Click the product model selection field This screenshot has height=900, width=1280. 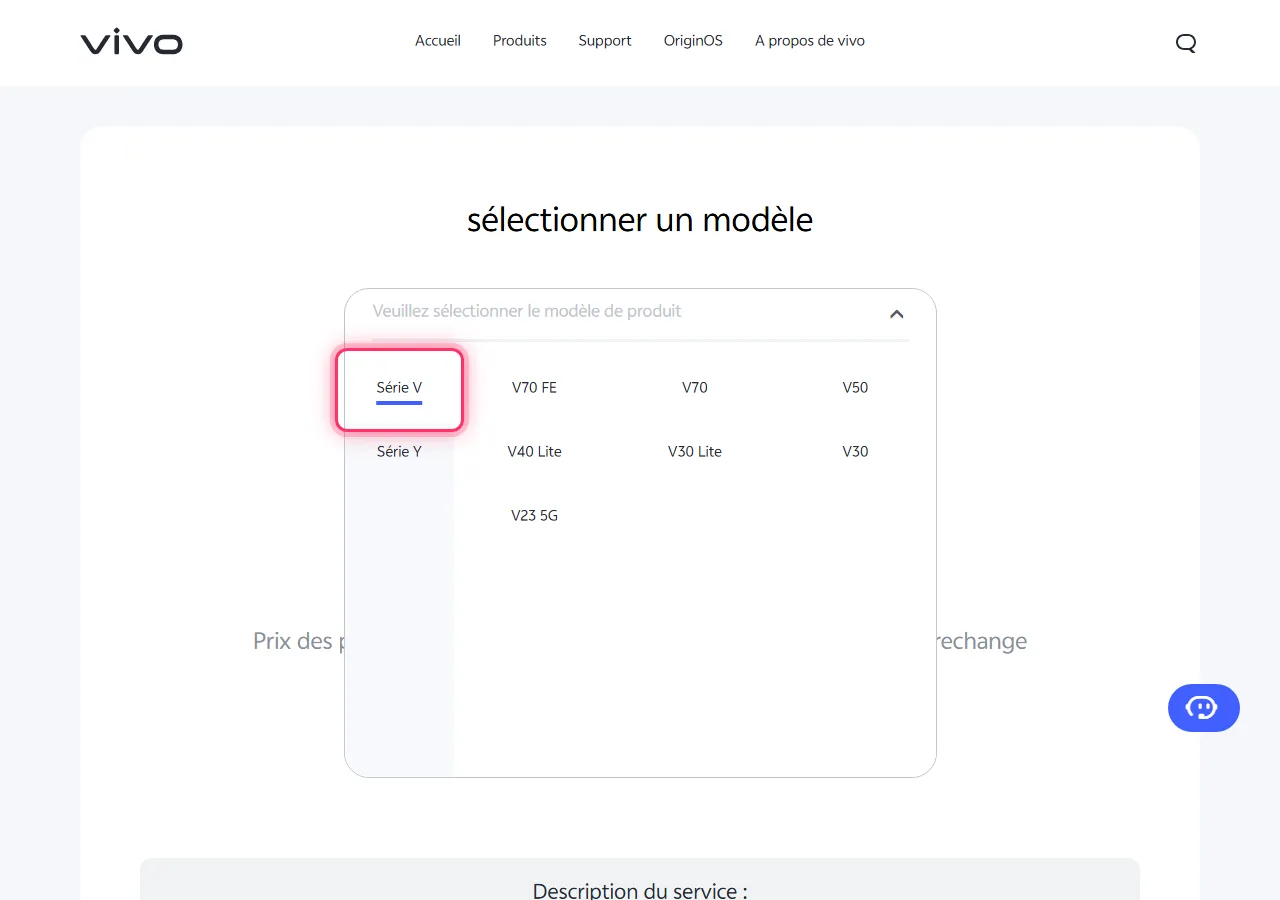640,314
